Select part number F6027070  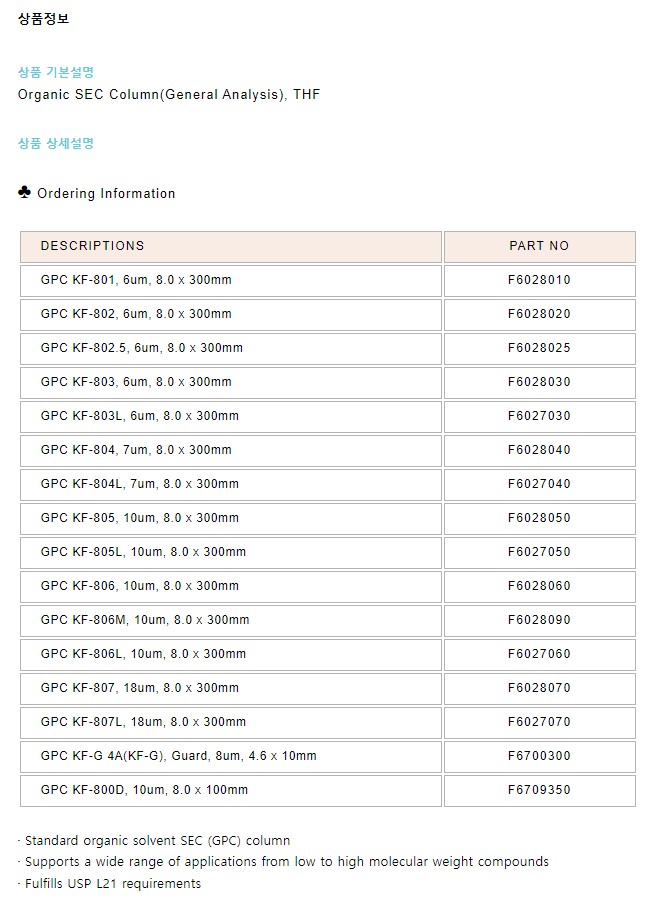click(539, 722)
